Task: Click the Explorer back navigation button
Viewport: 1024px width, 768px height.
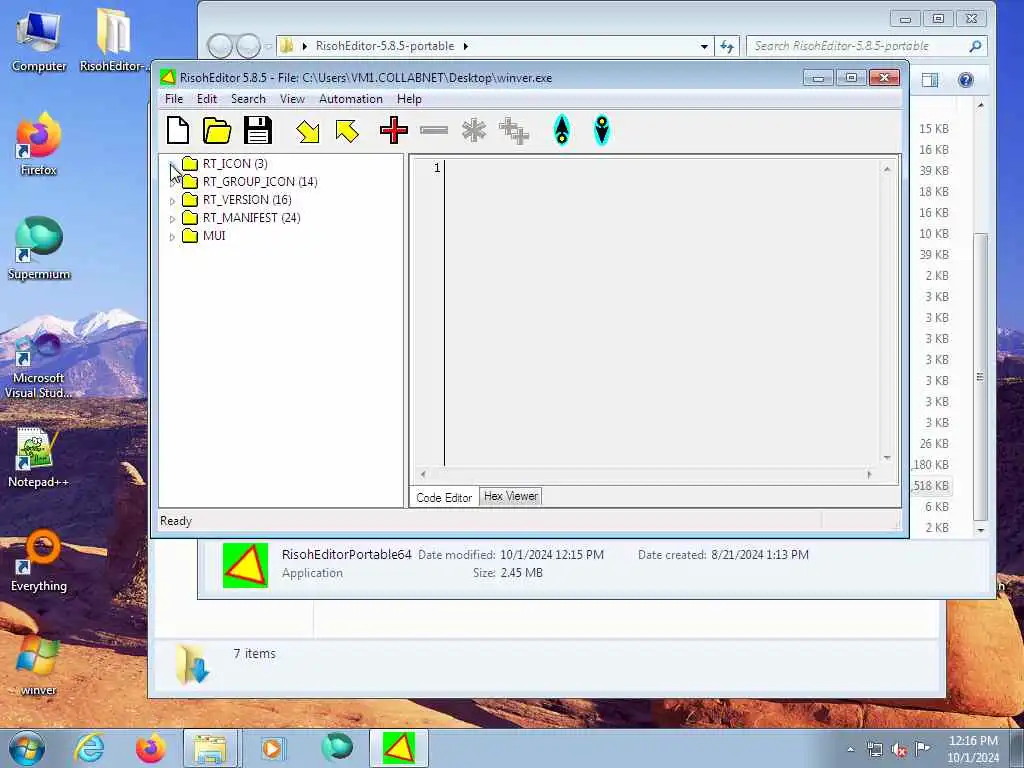Action: (220, 46)
